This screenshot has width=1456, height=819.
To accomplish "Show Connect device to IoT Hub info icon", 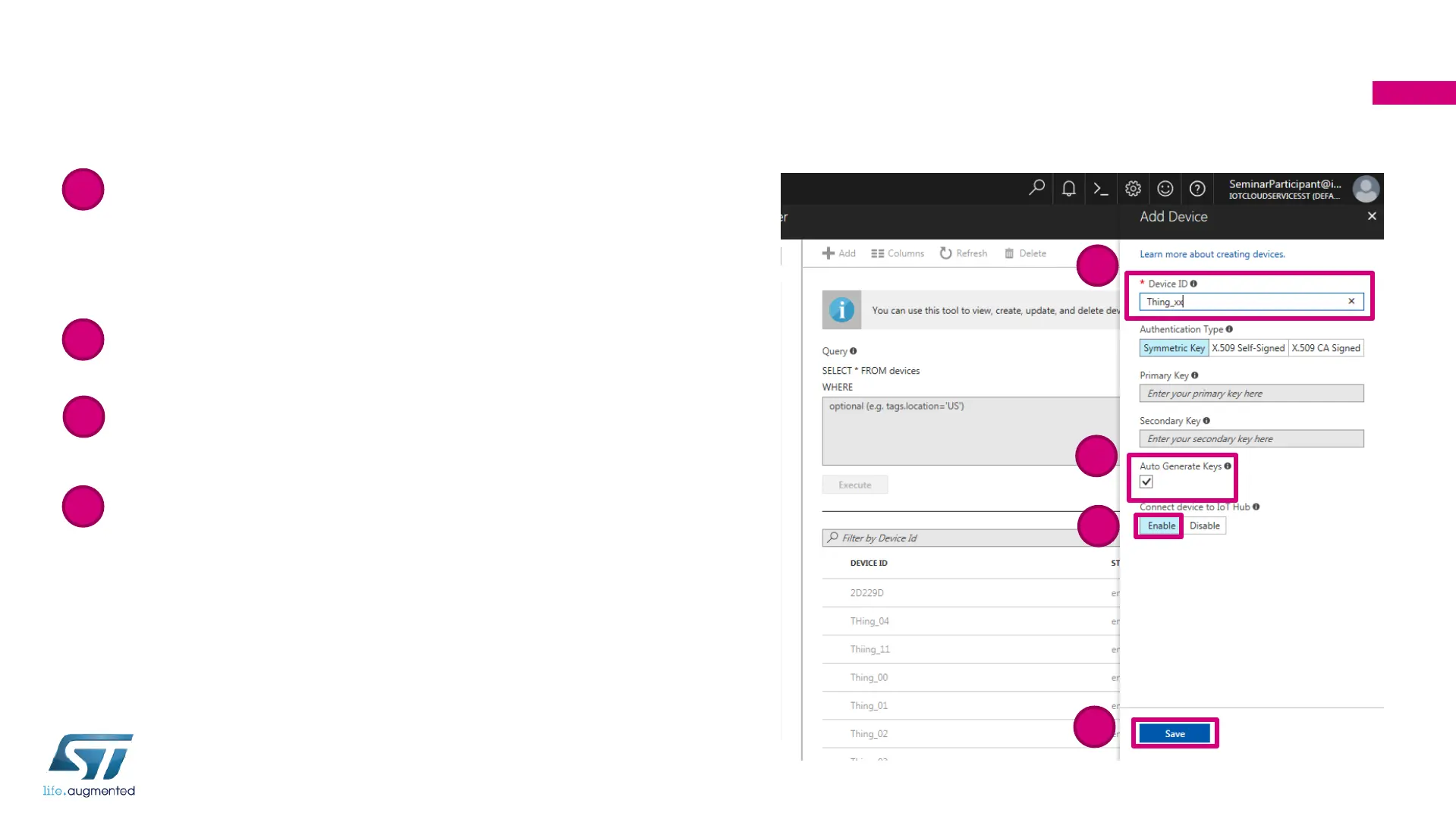I will [1256, 507].
